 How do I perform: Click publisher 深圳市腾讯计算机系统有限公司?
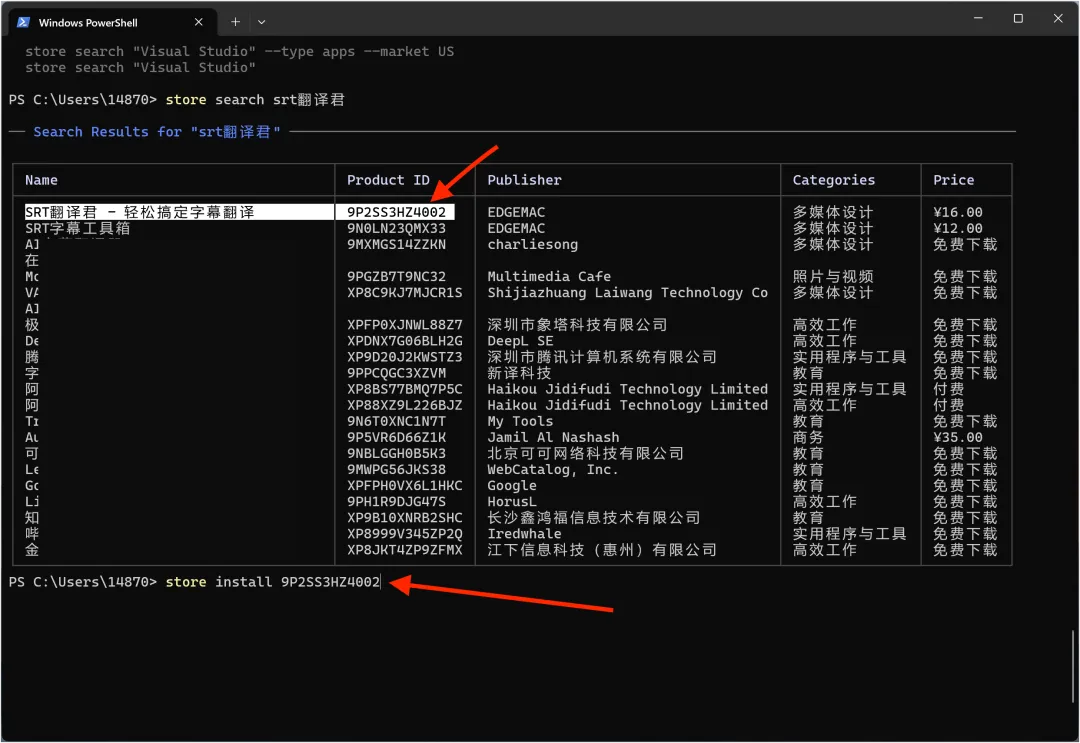click(602, 357)
